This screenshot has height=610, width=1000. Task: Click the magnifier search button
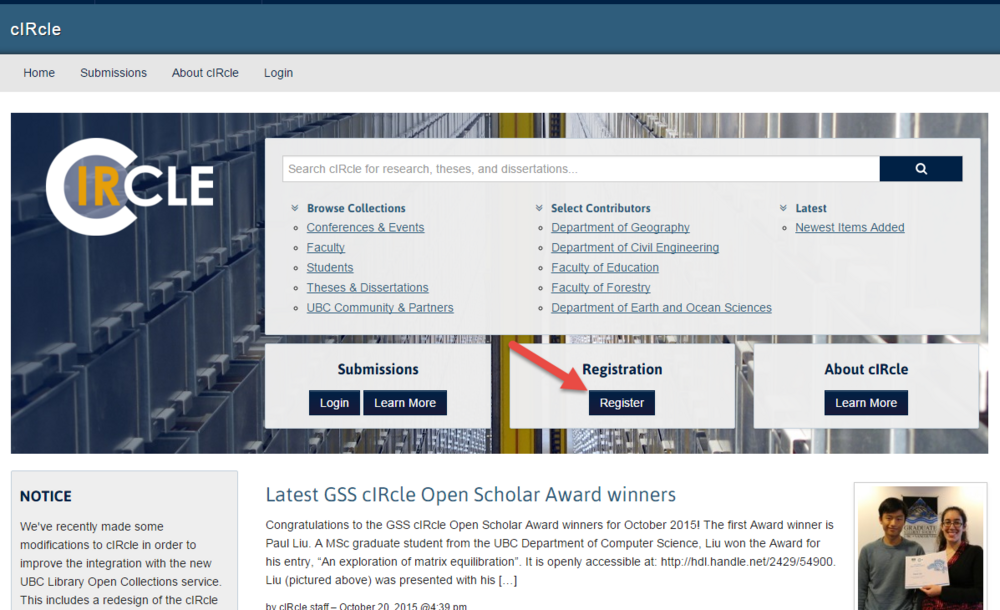[x=920, y=169]
